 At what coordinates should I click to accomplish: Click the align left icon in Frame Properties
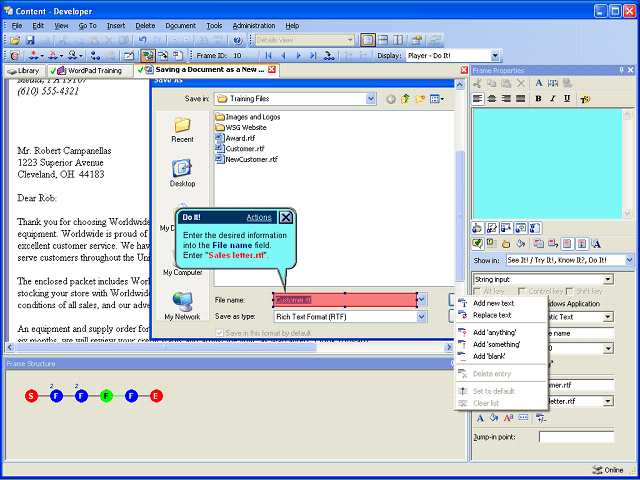(x=478, y=99)
